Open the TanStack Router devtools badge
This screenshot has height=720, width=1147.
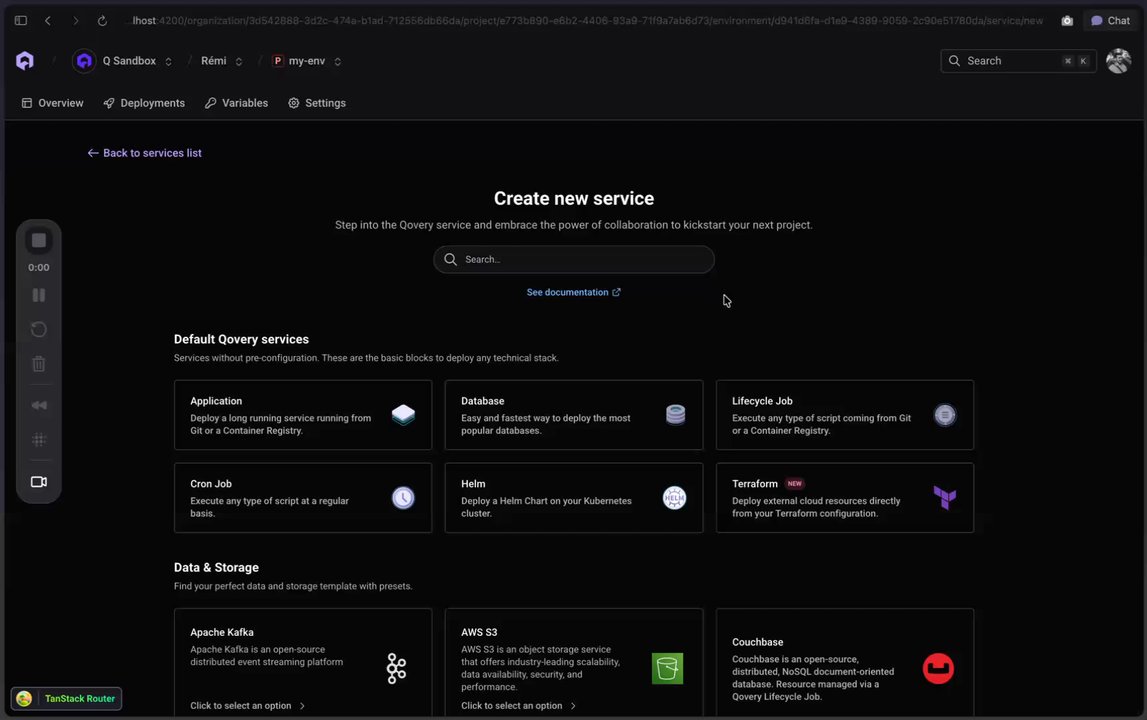point(66,699)
